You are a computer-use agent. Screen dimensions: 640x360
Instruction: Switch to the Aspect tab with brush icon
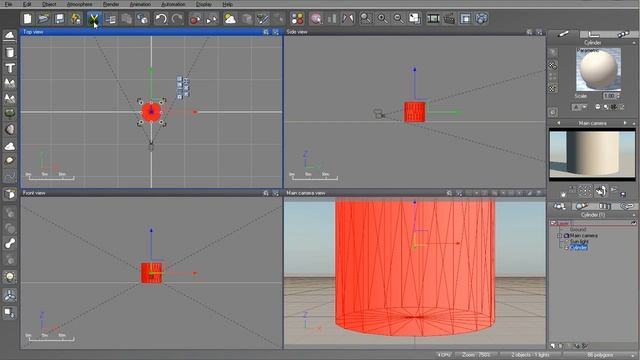563,34
